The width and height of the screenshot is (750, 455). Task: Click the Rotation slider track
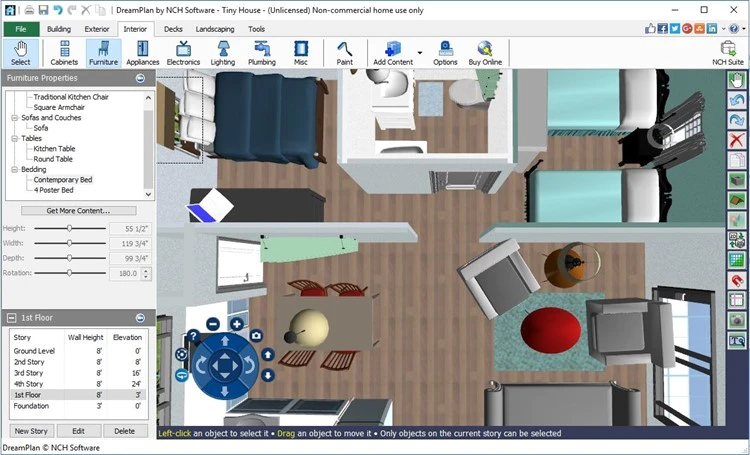point(70,273)
